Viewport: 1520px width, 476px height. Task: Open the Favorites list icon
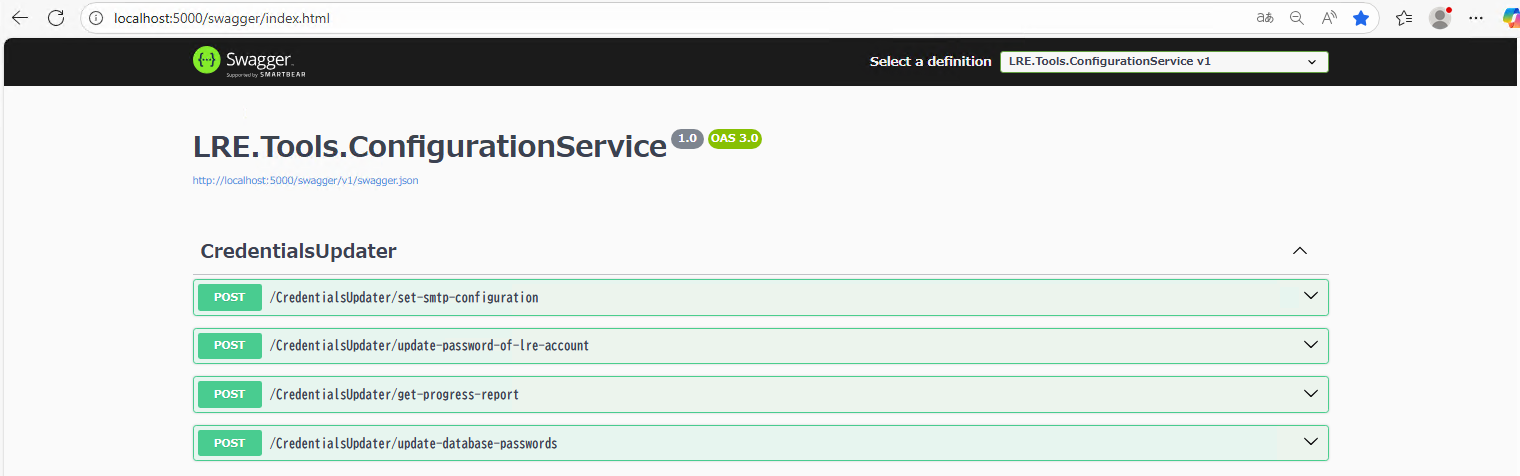[x=1404, y=18]
